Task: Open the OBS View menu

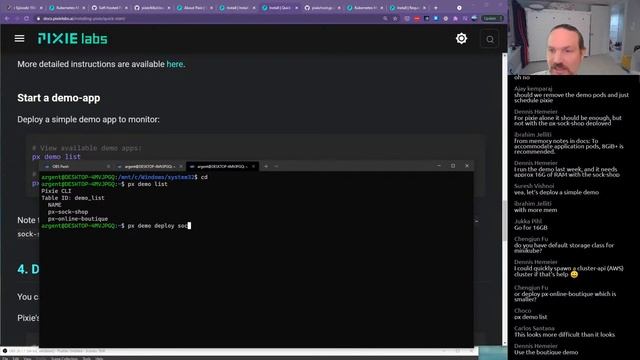Action: pyautogui.click(x=27, y=358)
